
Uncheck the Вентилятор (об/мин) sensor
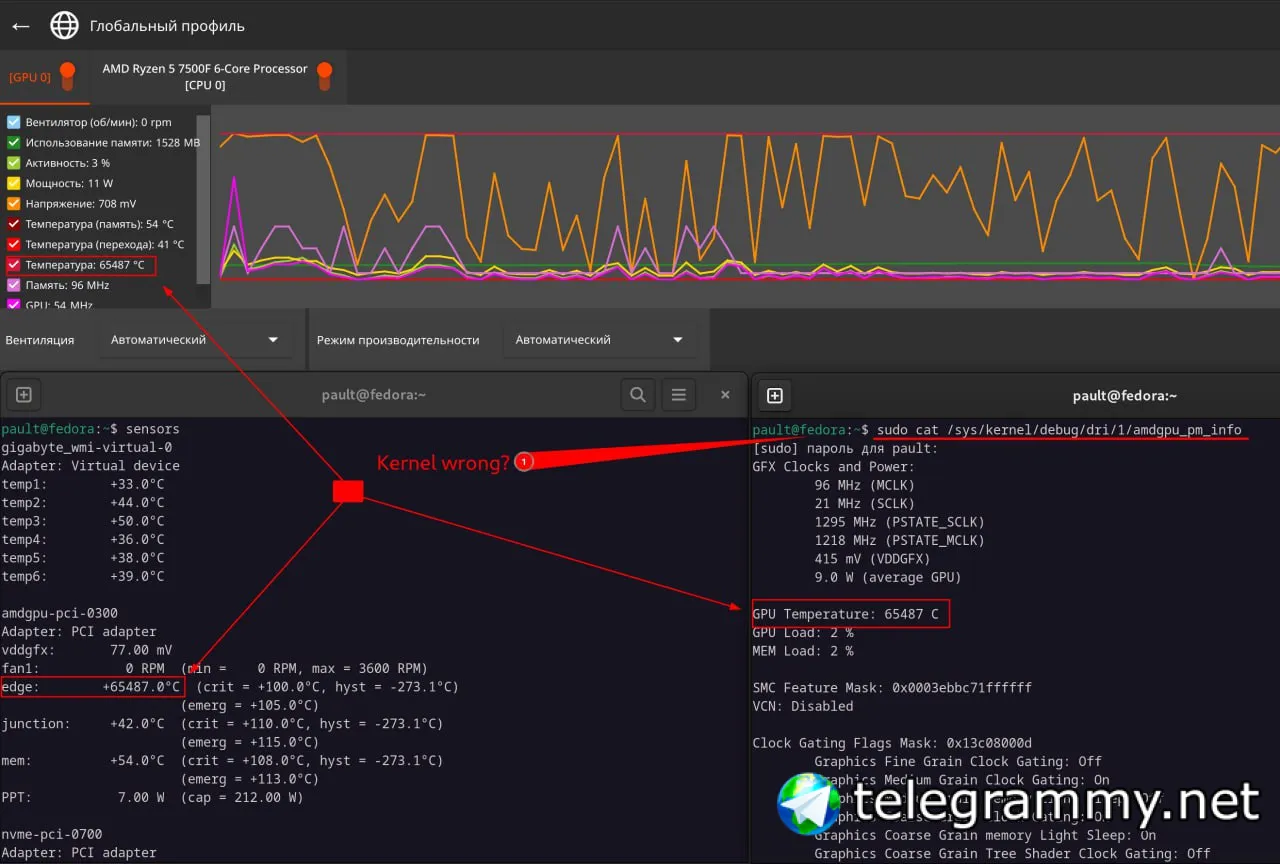point(14,122)
